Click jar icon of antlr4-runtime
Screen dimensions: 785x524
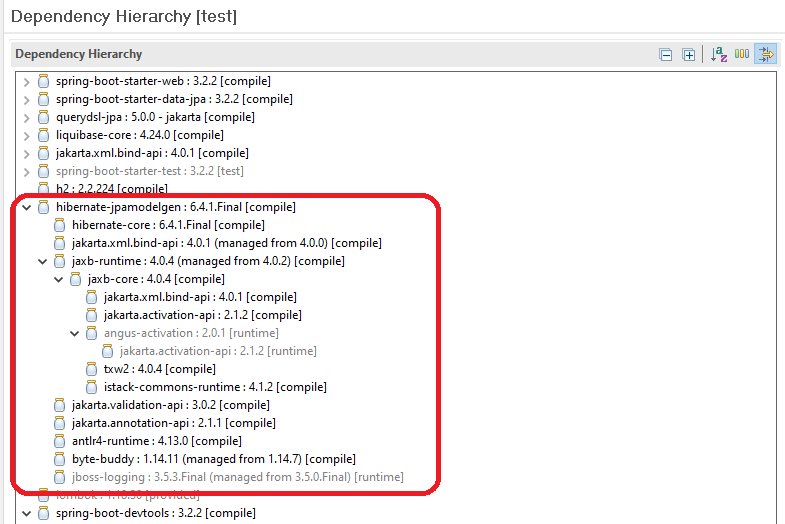(60, 441)
